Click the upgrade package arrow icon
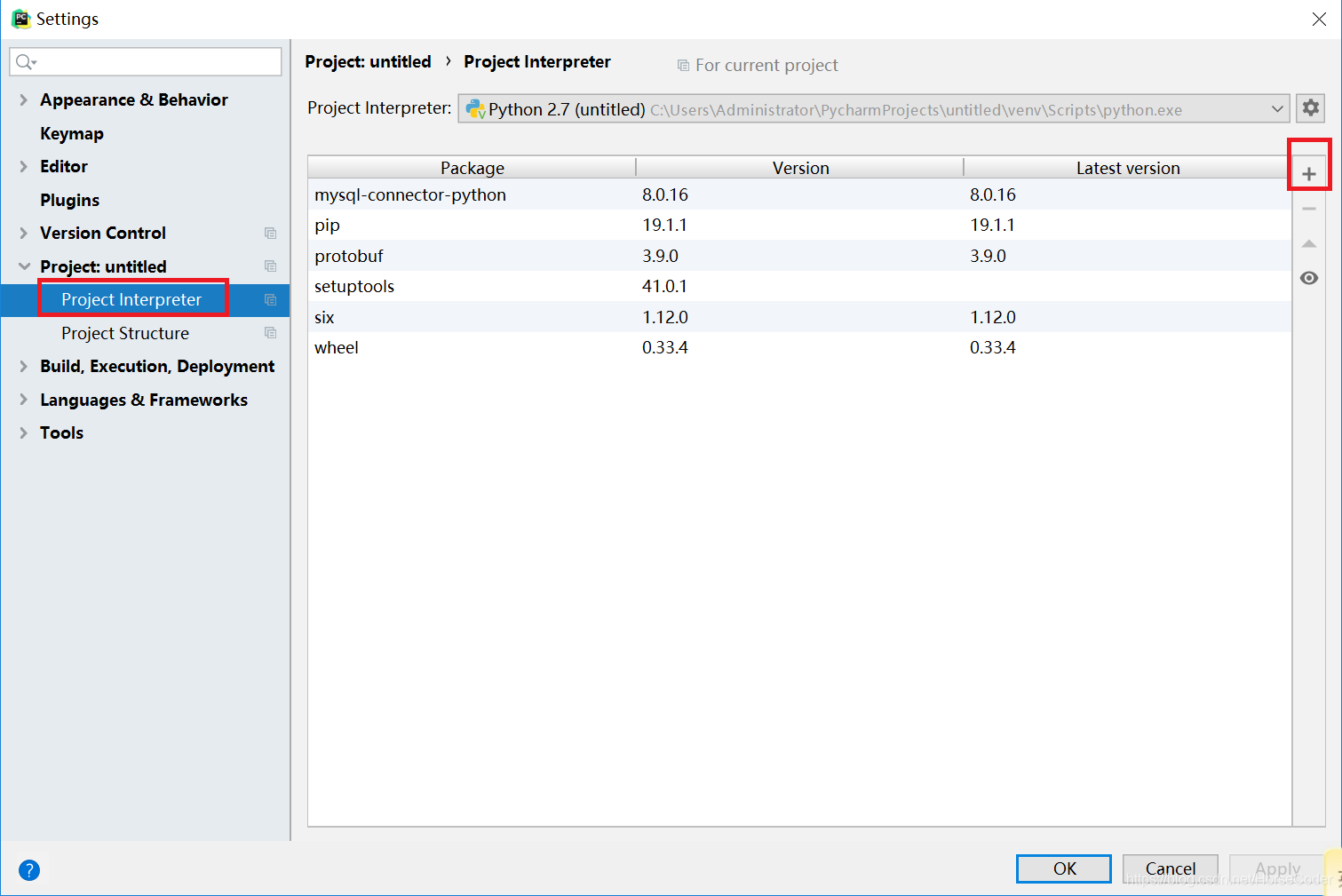Viewport: 1342px width, 896px height. 1309,243
